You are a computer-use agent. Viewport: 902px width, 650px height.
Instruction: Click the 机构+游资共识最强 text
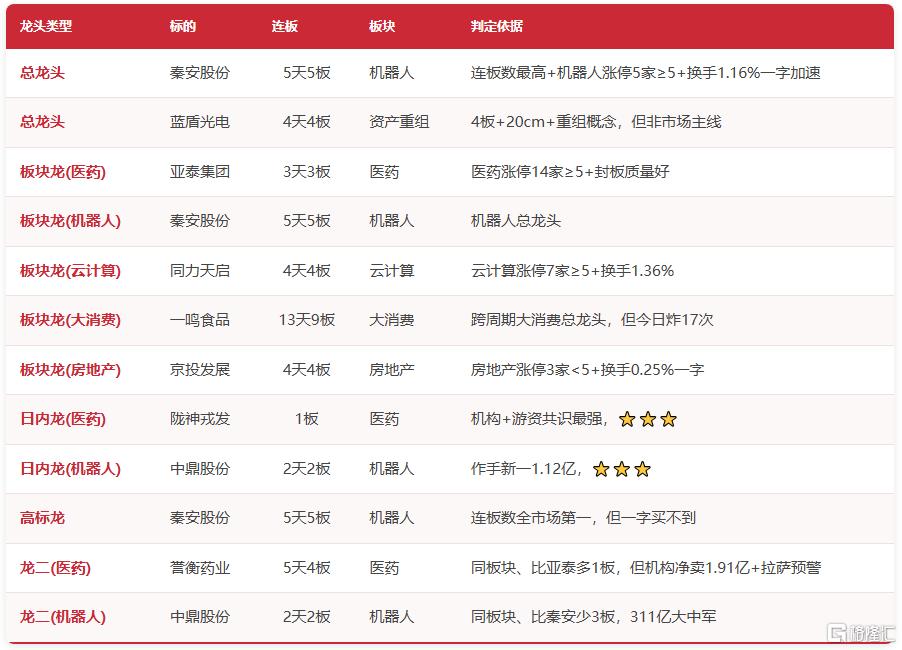click(538, 419)
